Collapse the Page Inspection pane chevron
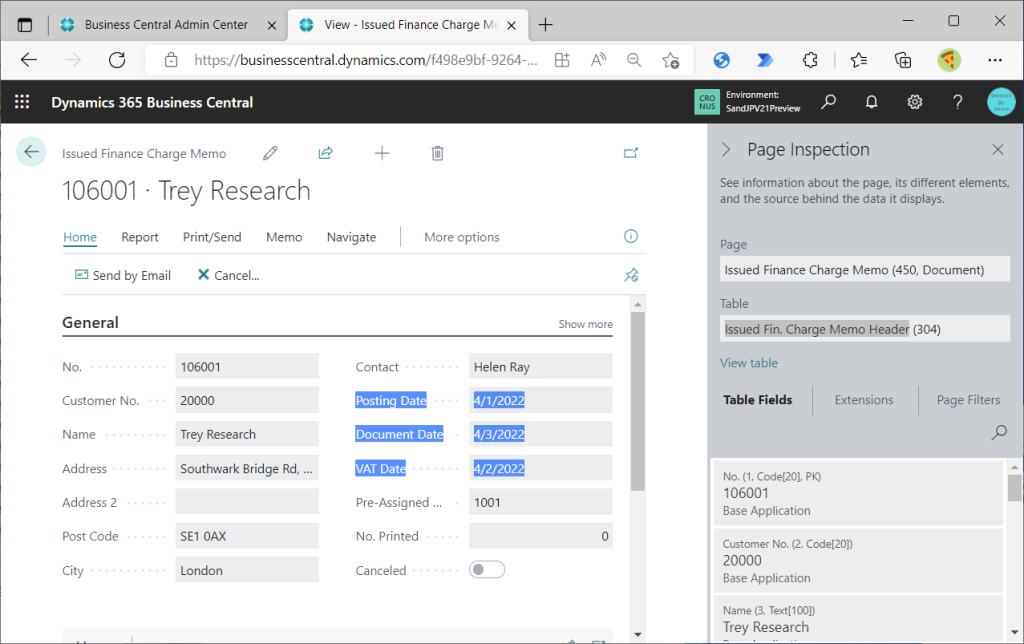Screen dimensions: 1024x644 [x=726, y=150]
